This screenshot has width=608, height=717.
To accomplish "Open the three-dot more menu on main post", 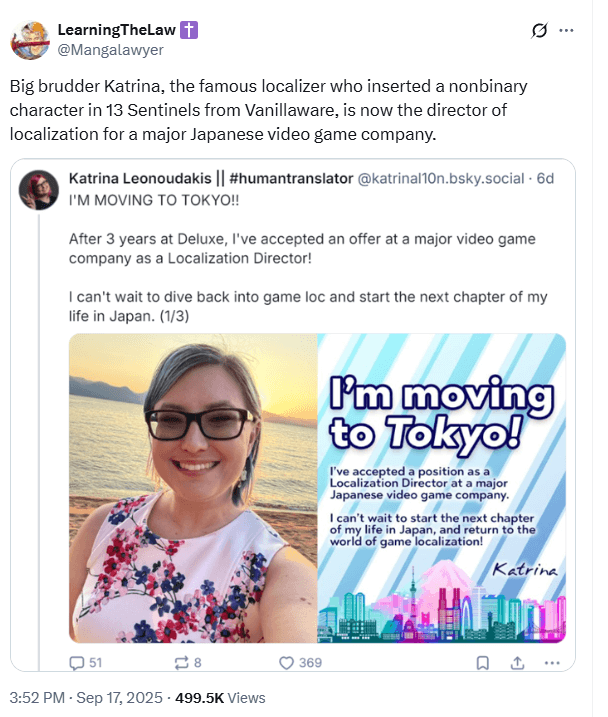I will click(566, 31).
